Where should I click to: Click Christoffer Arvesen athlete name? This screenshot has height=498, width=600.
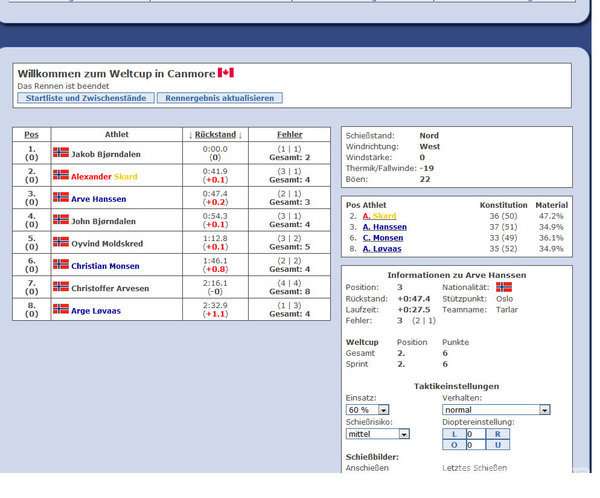pos(110,289)
